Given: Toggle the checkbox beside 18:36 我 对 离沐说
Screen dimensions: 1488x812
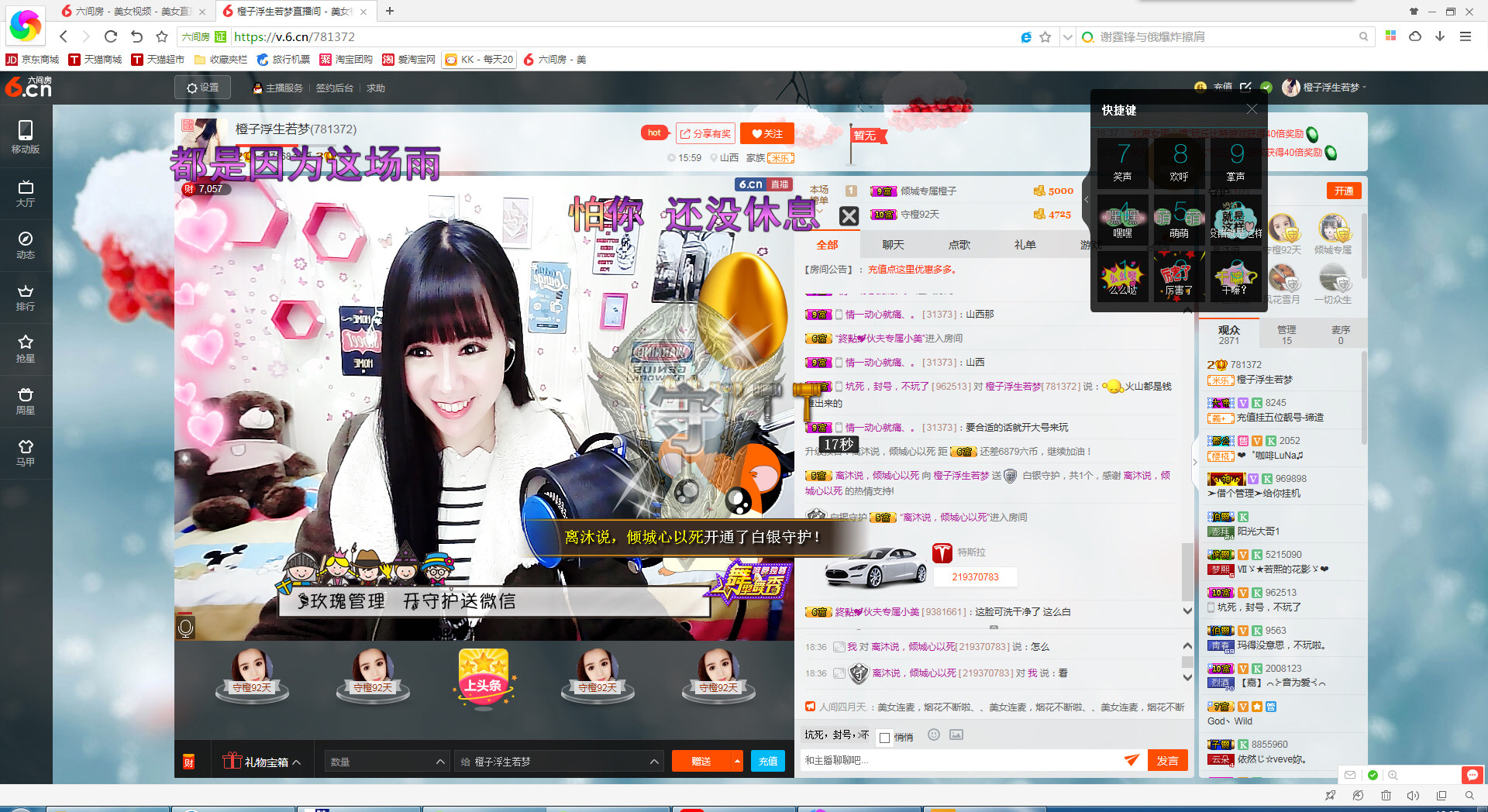Looking at the screenshot, I should point(839,647).
